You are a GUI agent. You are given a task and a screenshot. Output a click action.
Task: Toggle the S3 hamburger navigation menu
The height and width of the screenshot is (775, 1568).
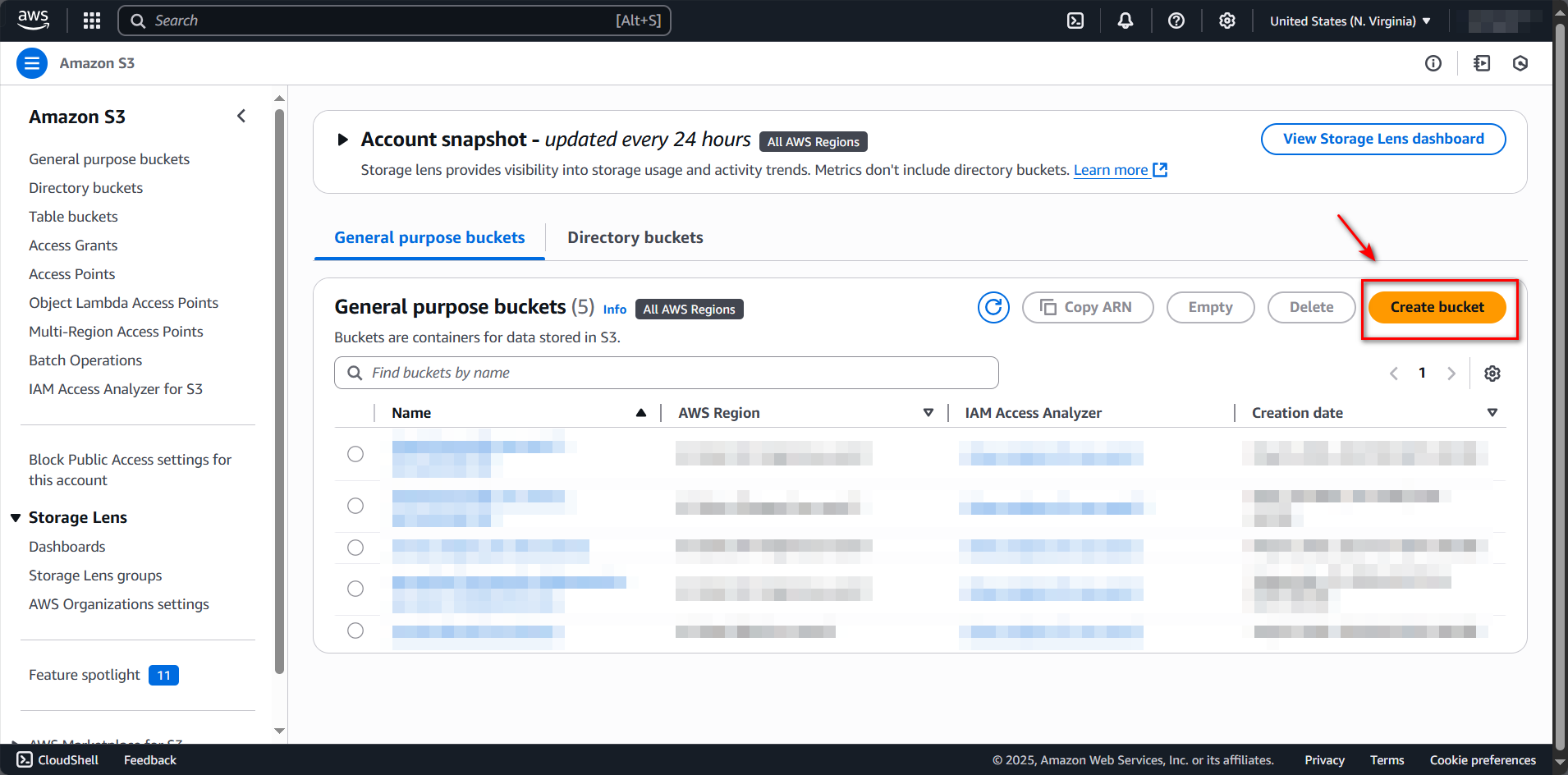pyautogui.click(x=32, y=63)
